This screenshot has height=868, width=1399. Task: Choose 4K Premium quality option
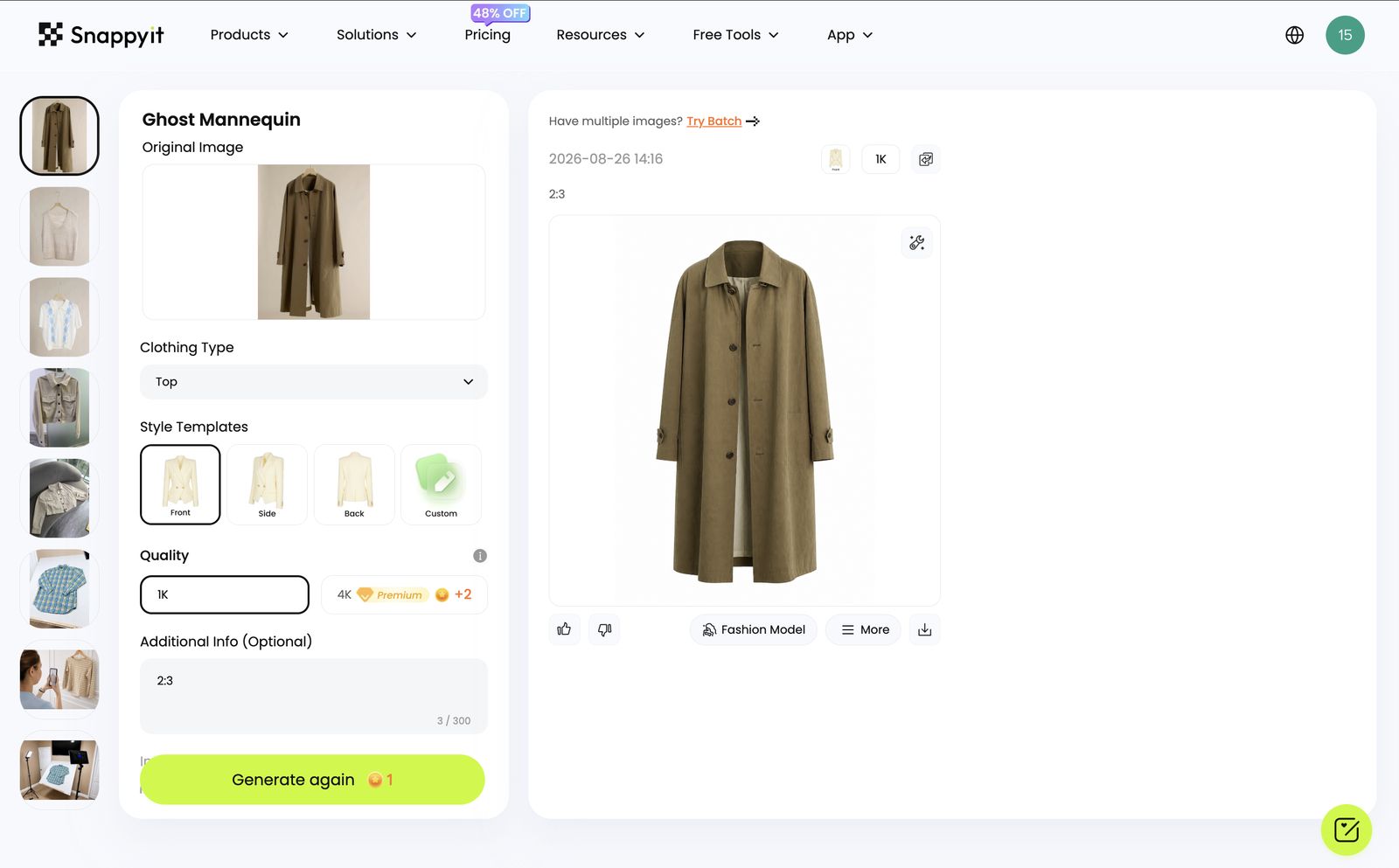(x=404, y=594)
